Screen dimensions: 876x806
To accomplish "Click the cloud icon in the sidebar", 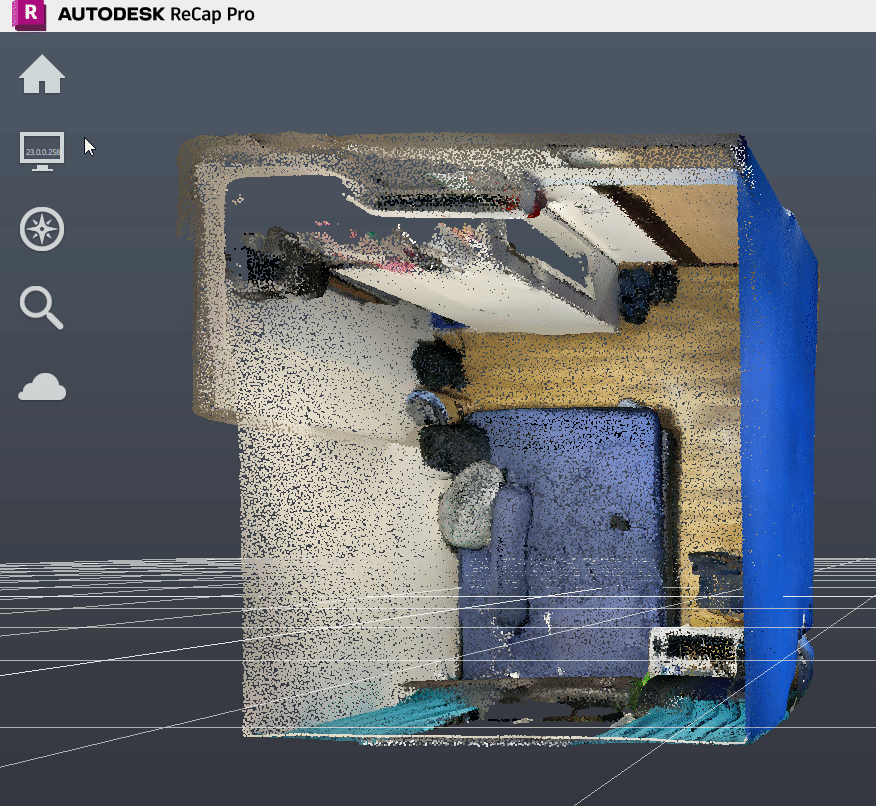I will tap(42, 387).
